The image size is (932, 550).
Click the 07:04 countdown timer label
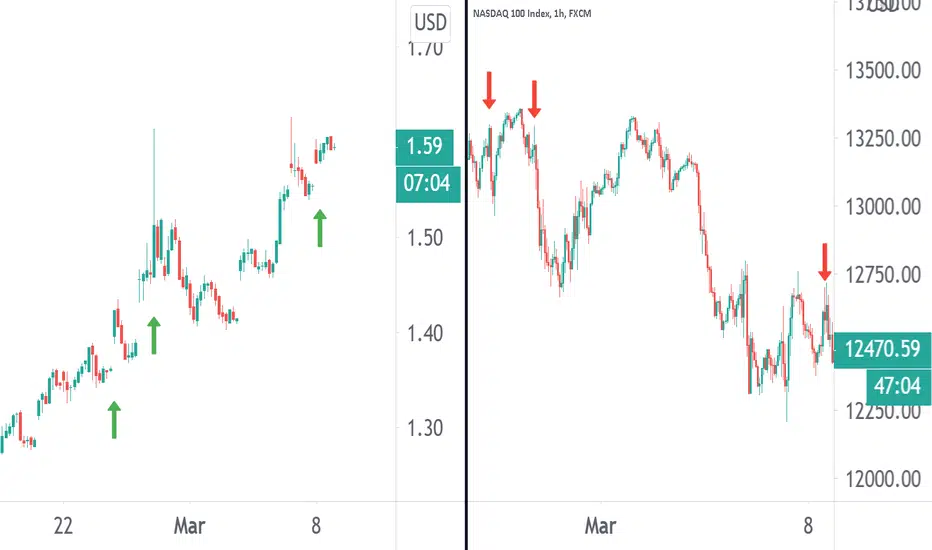[x=428, y=184]
